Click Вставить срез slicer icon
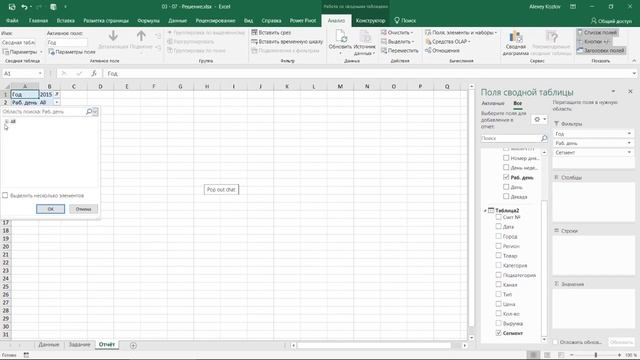The width and height of the screenshot is (640, 360). [x=254, y=32]
